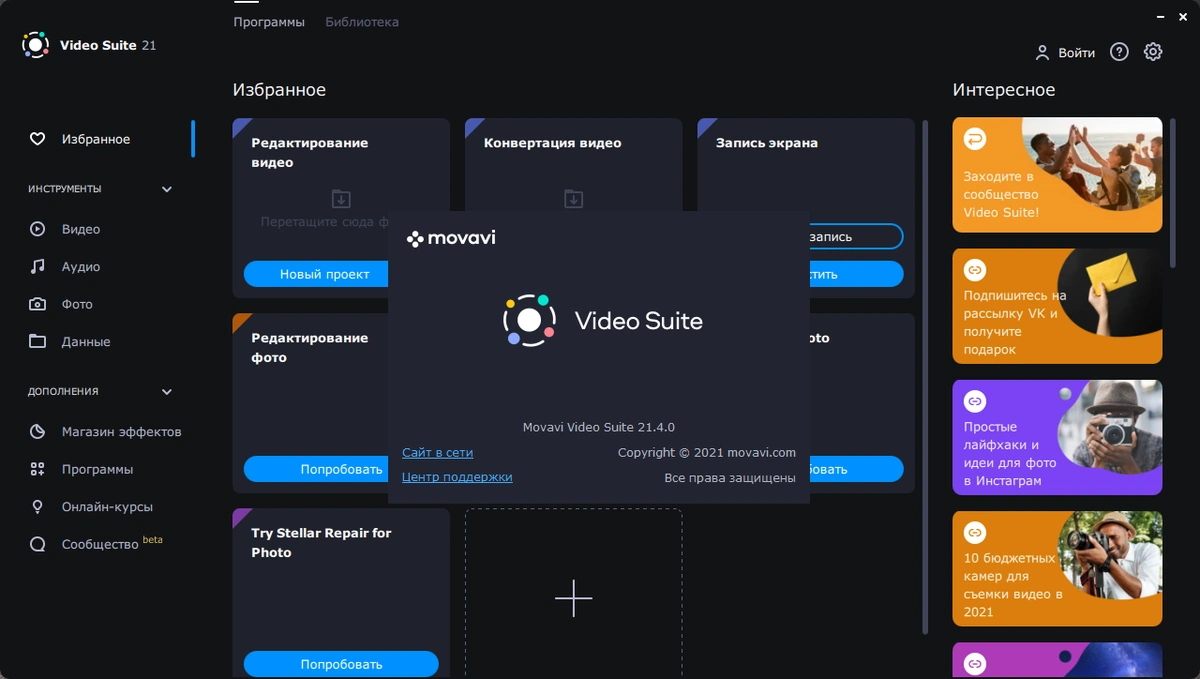Screen dimensions: 1200x679
Task: Click the Редактирование фото card title
Action: tap(309, 348)
